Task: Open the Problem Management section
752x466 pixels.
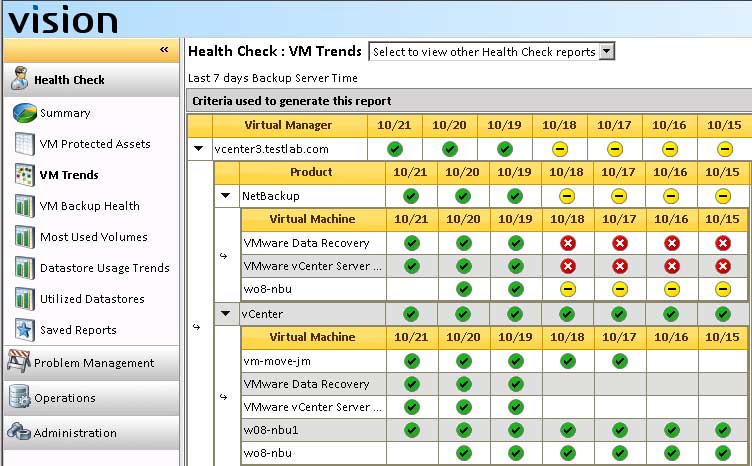Action: point(91,363)
